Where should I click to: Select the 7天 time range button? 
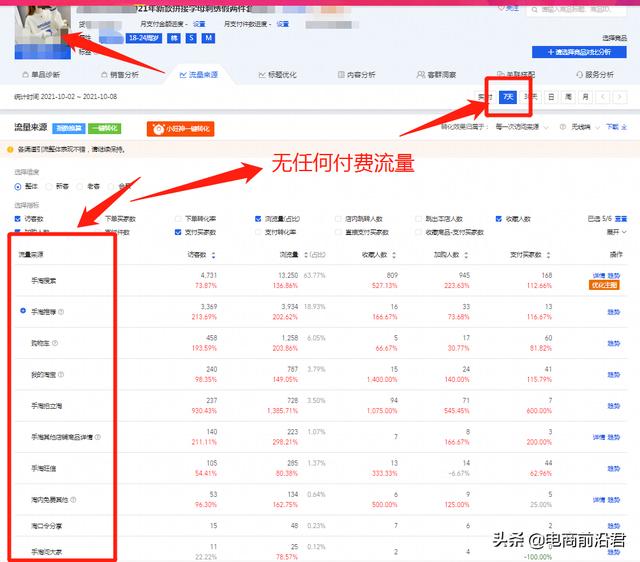click(508, 97)
